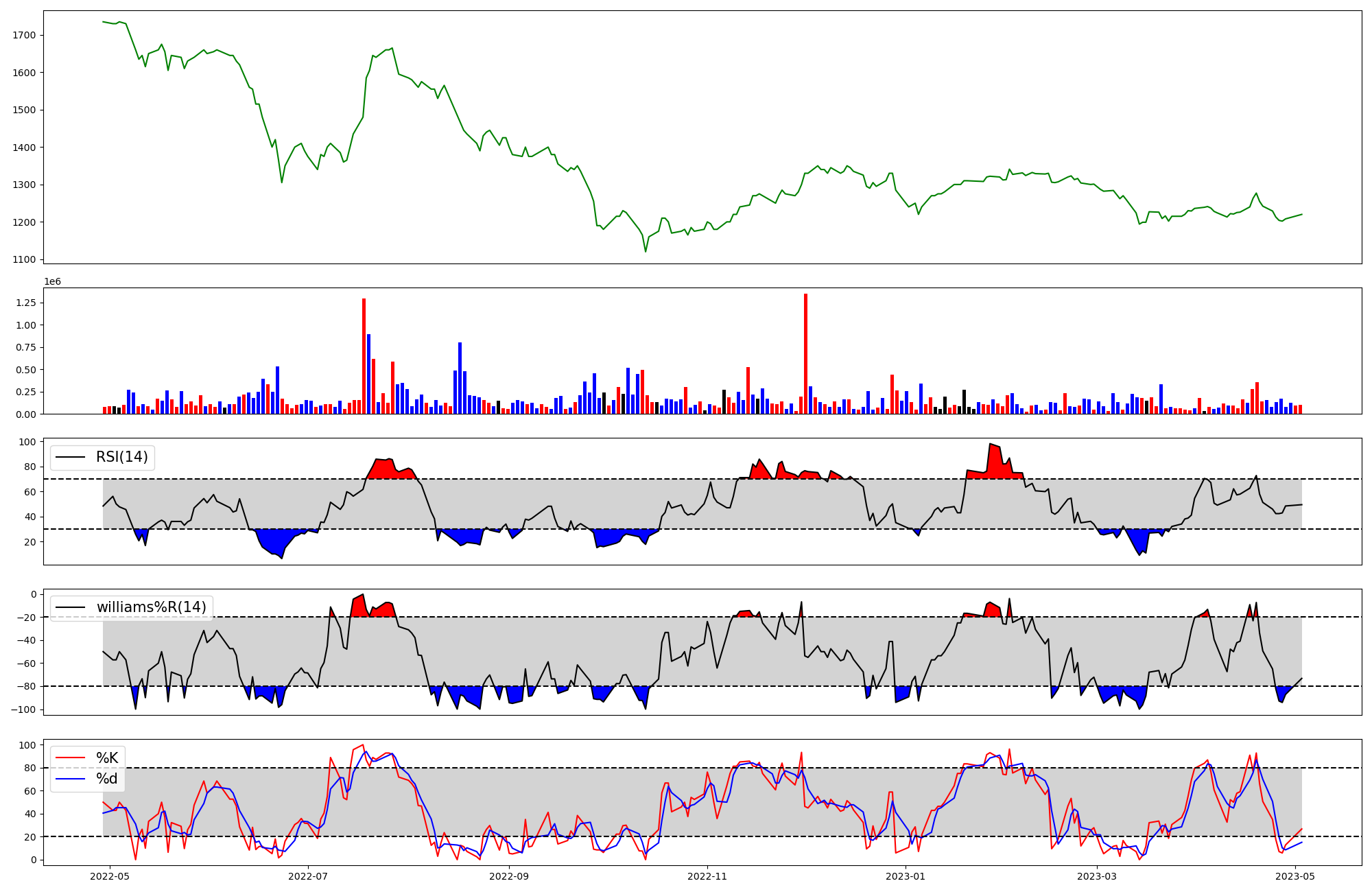
Task: Click the 2022-05 x-axis date label
Action: (110, 876)
